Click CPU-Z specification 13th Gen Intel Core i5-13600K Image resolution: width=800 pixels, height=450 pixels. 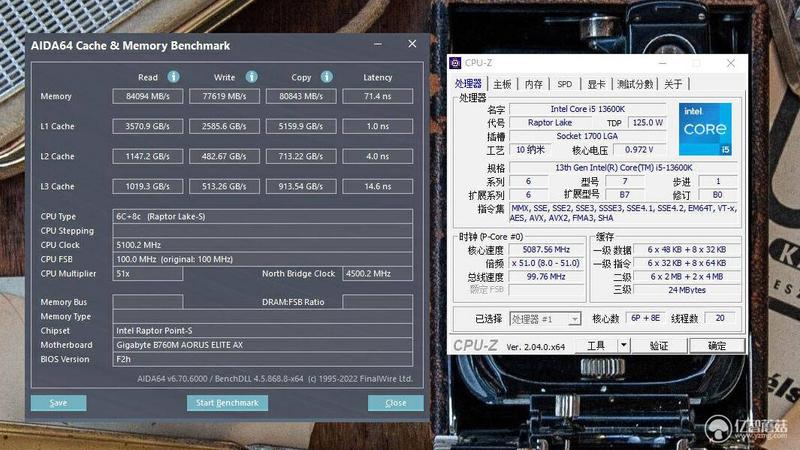pyautogui.click(x=623, y=167)
